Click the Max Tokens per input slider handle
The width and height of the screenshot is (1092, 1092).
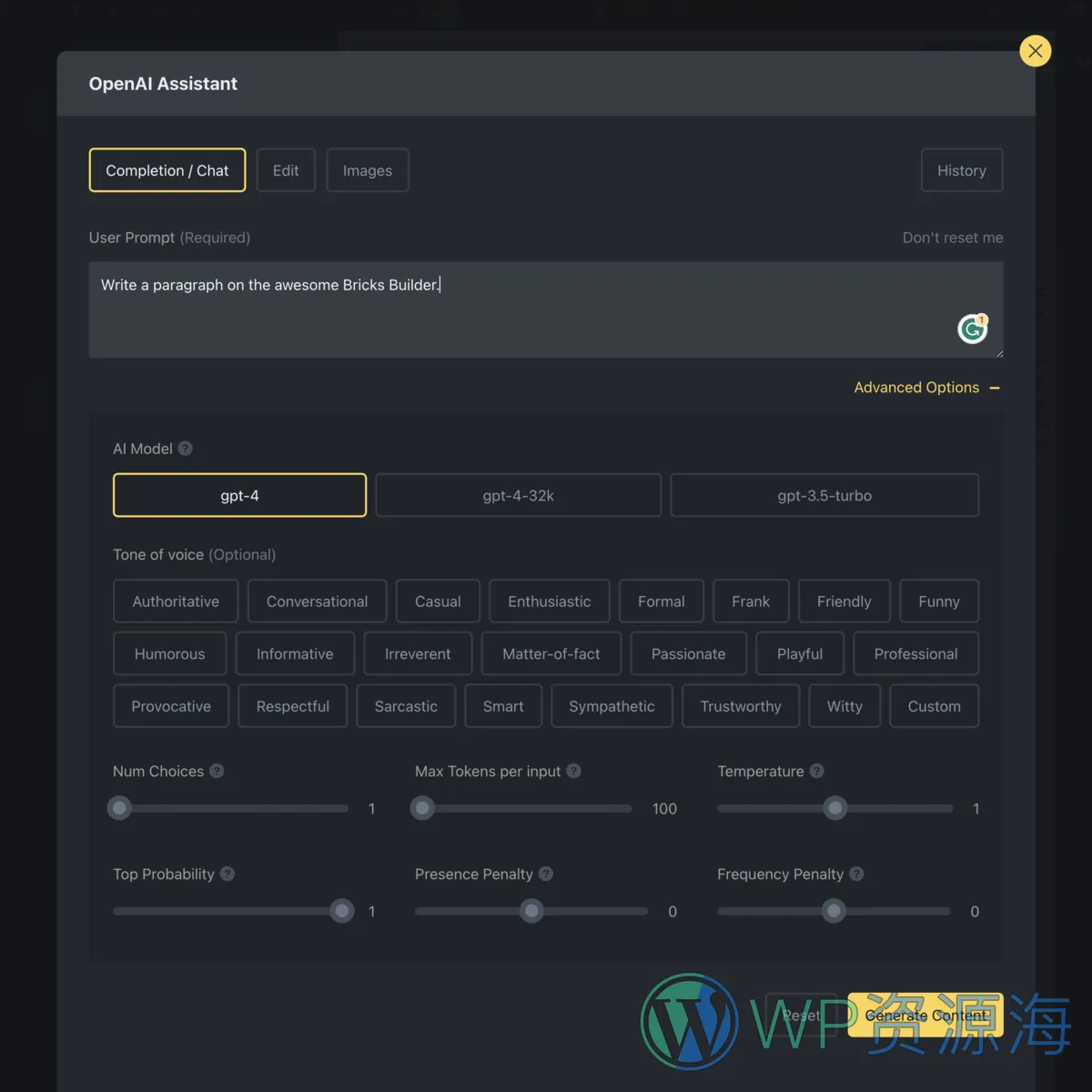point(422,808)
